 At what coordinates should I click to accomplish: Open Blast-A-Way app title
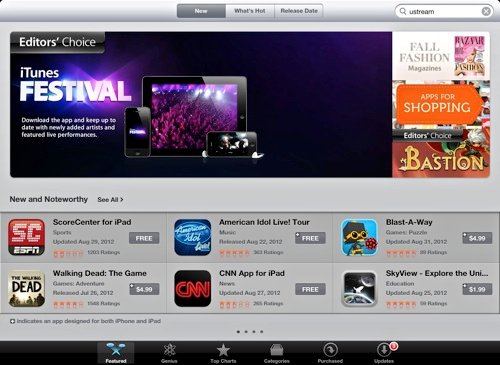point(409,222)
